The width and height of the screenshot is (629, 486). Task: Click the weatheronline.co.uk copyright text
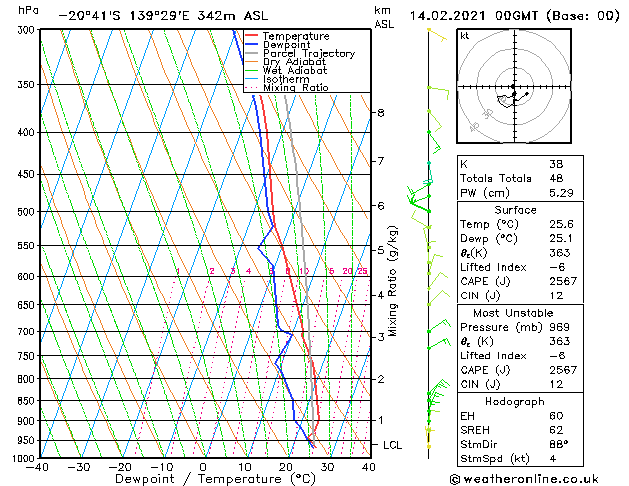point(524,479)
